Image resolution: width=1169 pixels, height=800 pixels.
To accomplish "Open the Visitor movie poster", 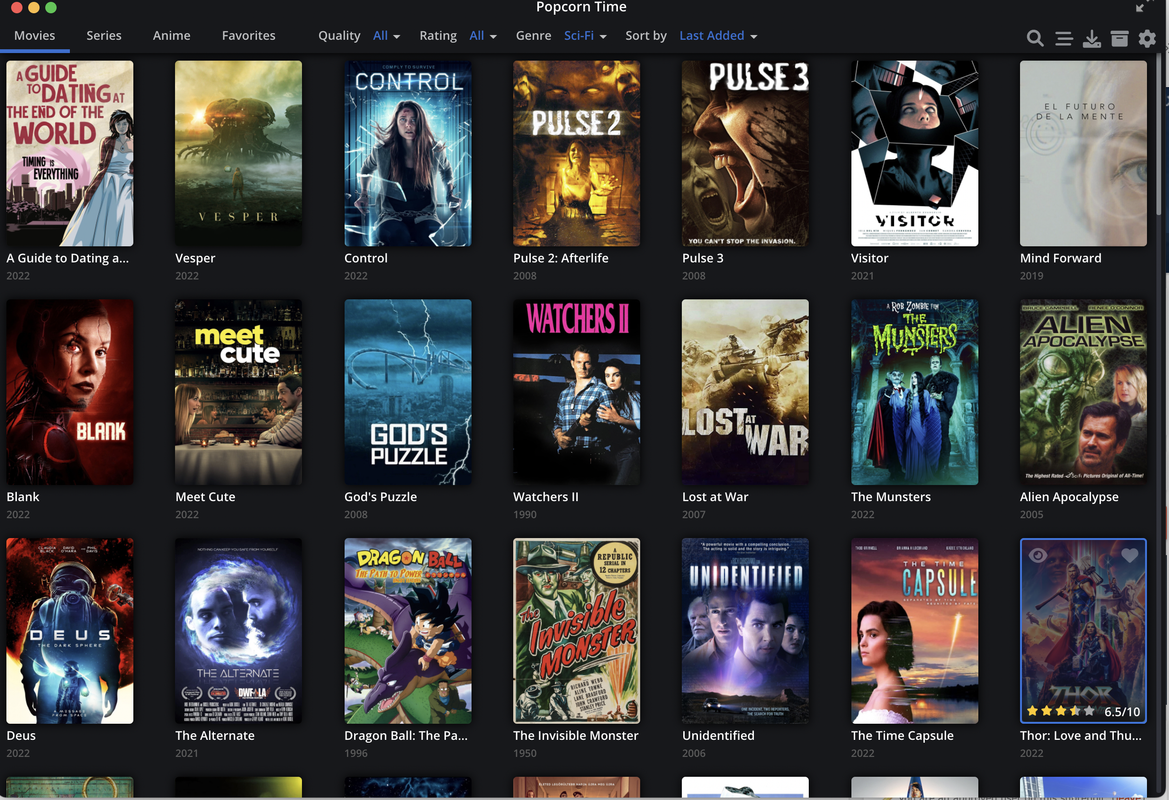I will pyautogui.click(x=915, y=154).
